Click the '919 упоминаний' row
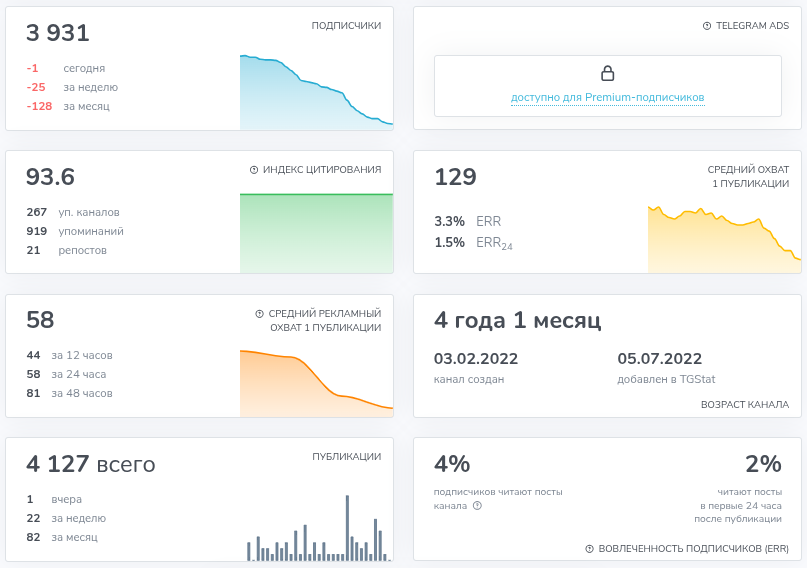This screenshot has width=807, height=568. point(75,232)
